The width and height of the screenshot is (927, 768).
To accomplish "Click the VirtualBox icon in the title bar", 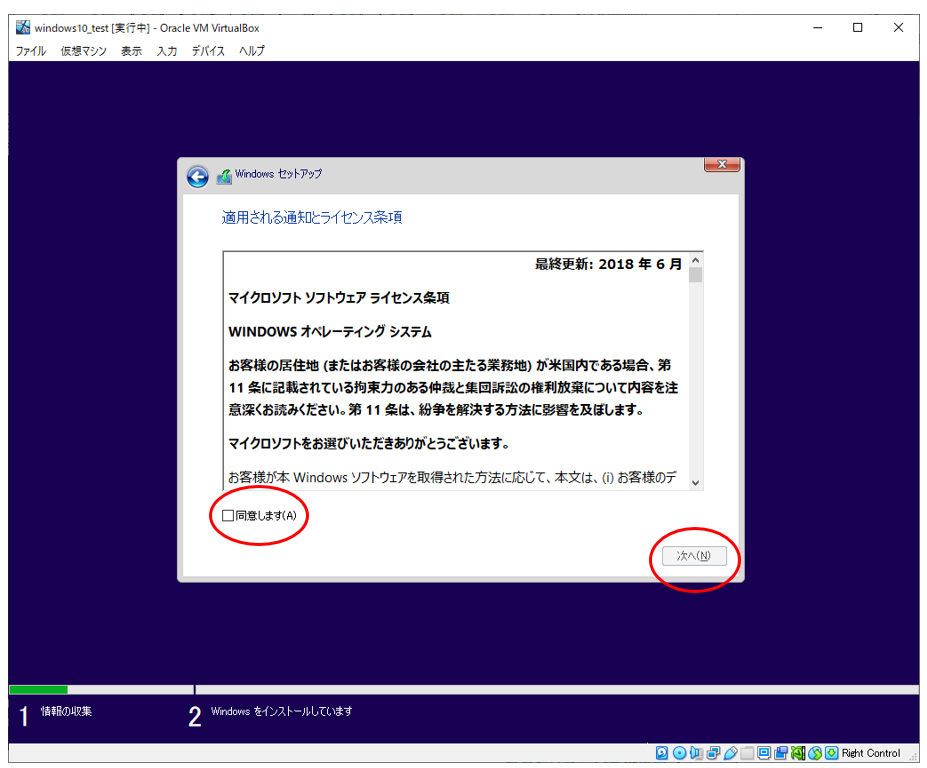I will [x=22, y=27].
